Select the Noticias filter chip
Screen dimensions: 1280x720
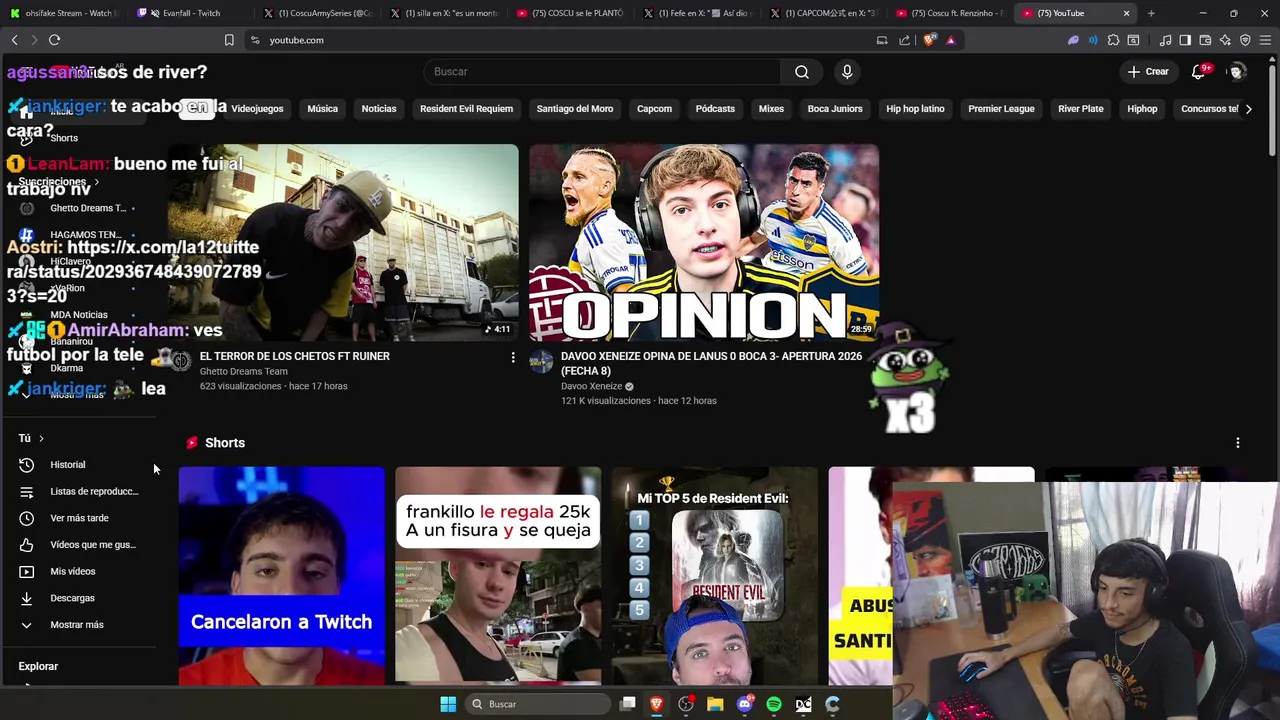pyautogui.click(x=379, y=109)
